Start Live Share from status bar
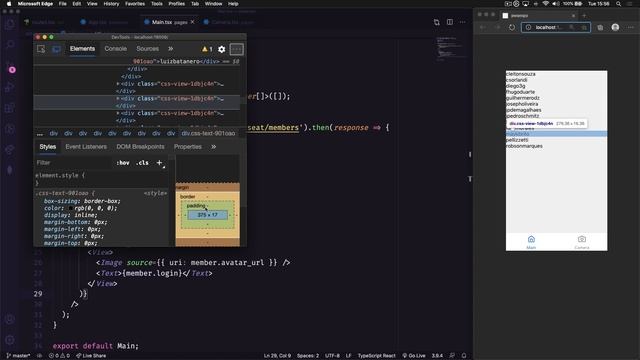The image size is (640, 360). [x=91, y=356]
